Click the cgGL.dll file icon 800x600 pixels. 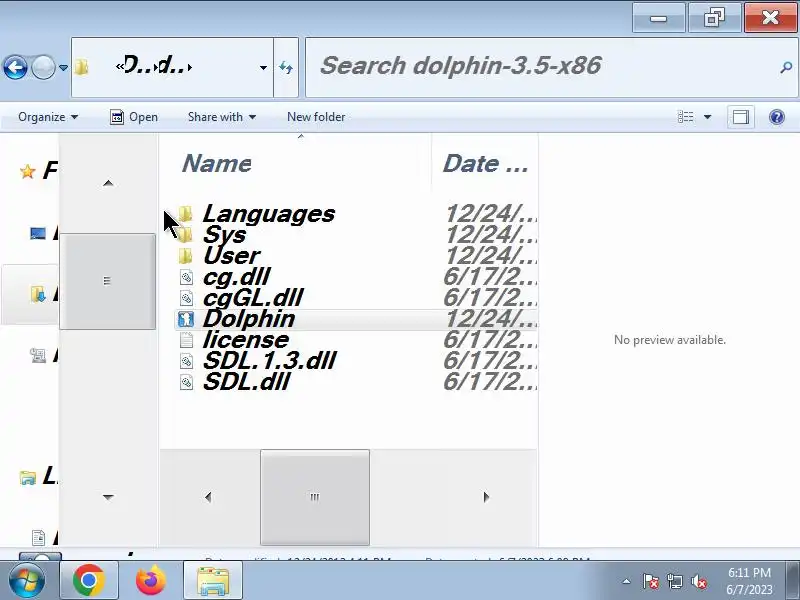(186, 298)
